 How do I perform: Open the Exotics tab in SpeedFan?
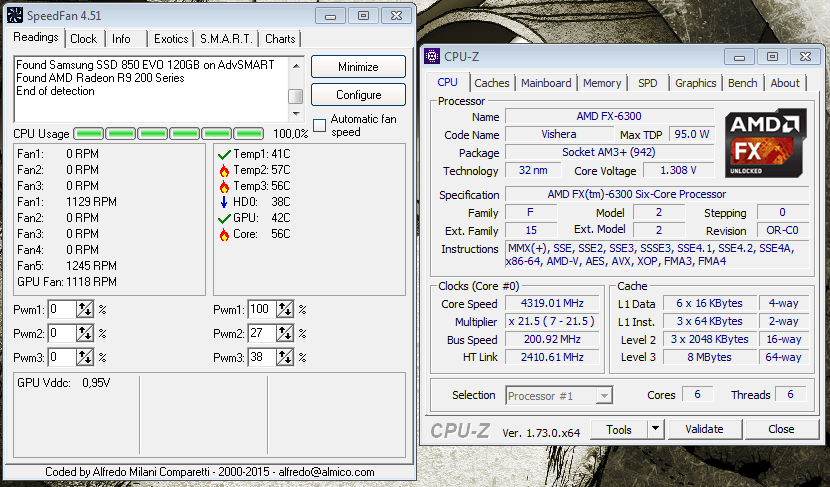(171, 39)
